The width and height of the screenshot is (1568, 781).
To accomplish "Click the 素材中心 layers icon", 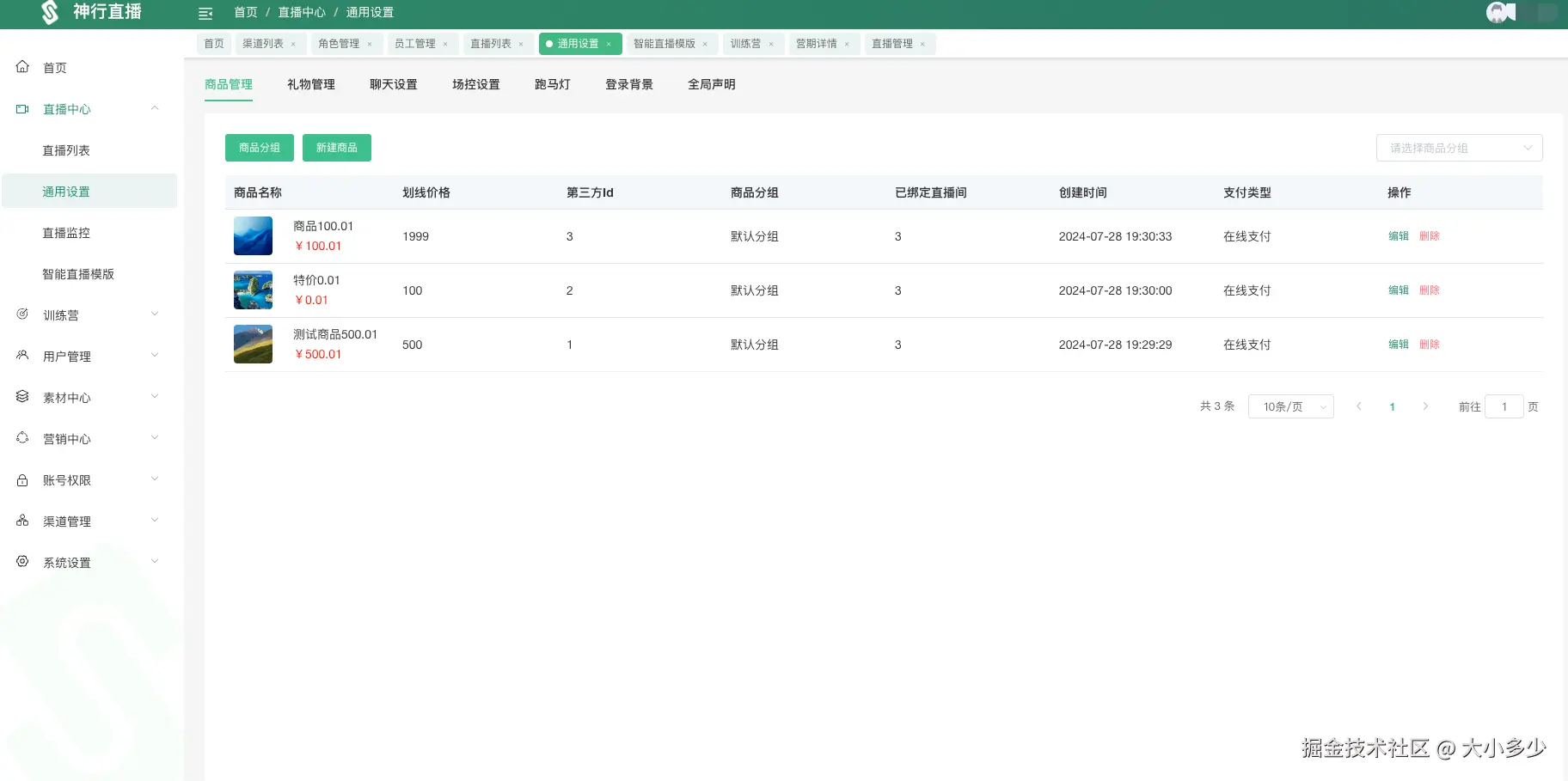I will [x=22, y=397].
